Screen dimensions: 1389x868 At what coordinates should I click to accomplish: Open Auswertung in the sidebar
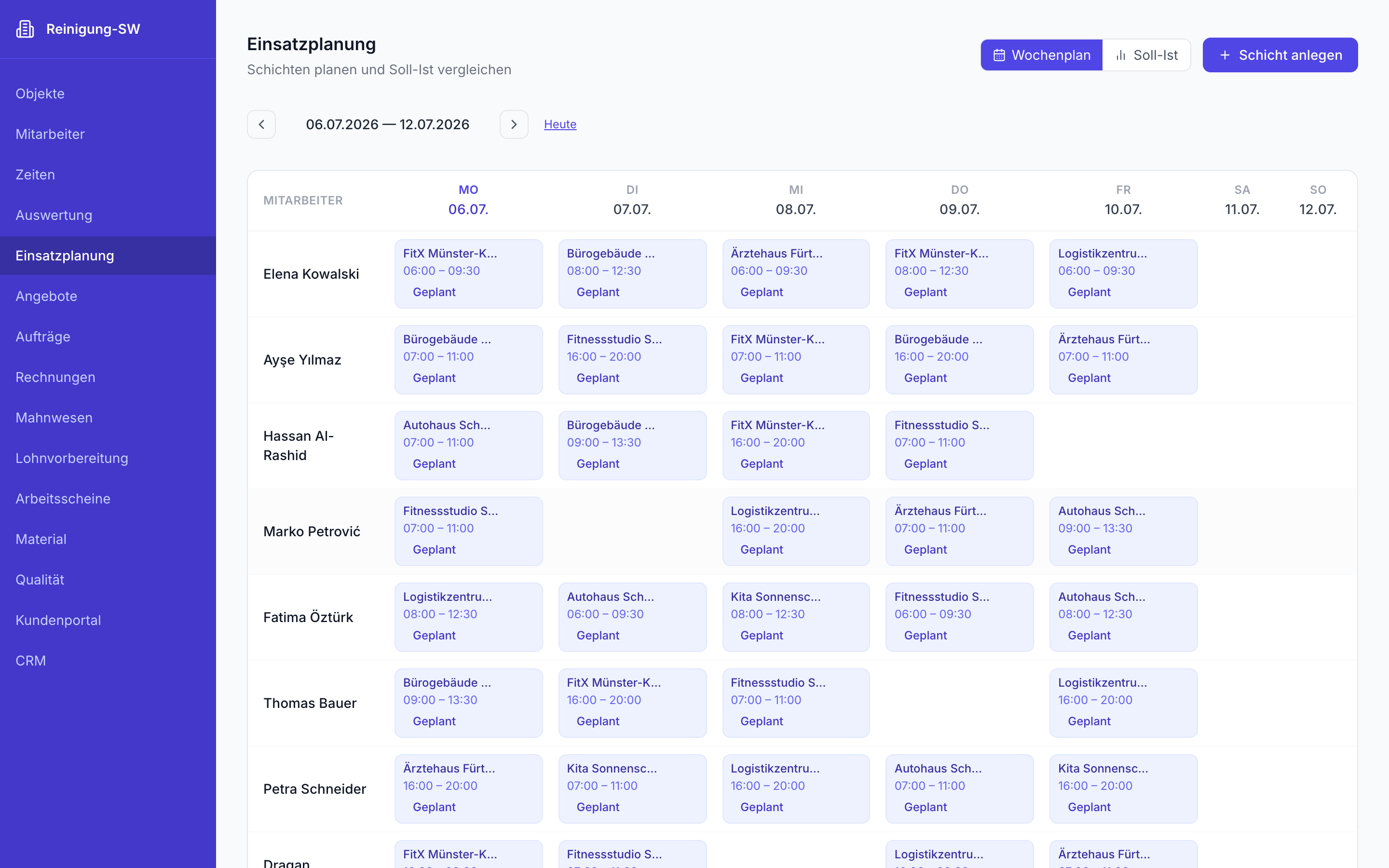108,215
